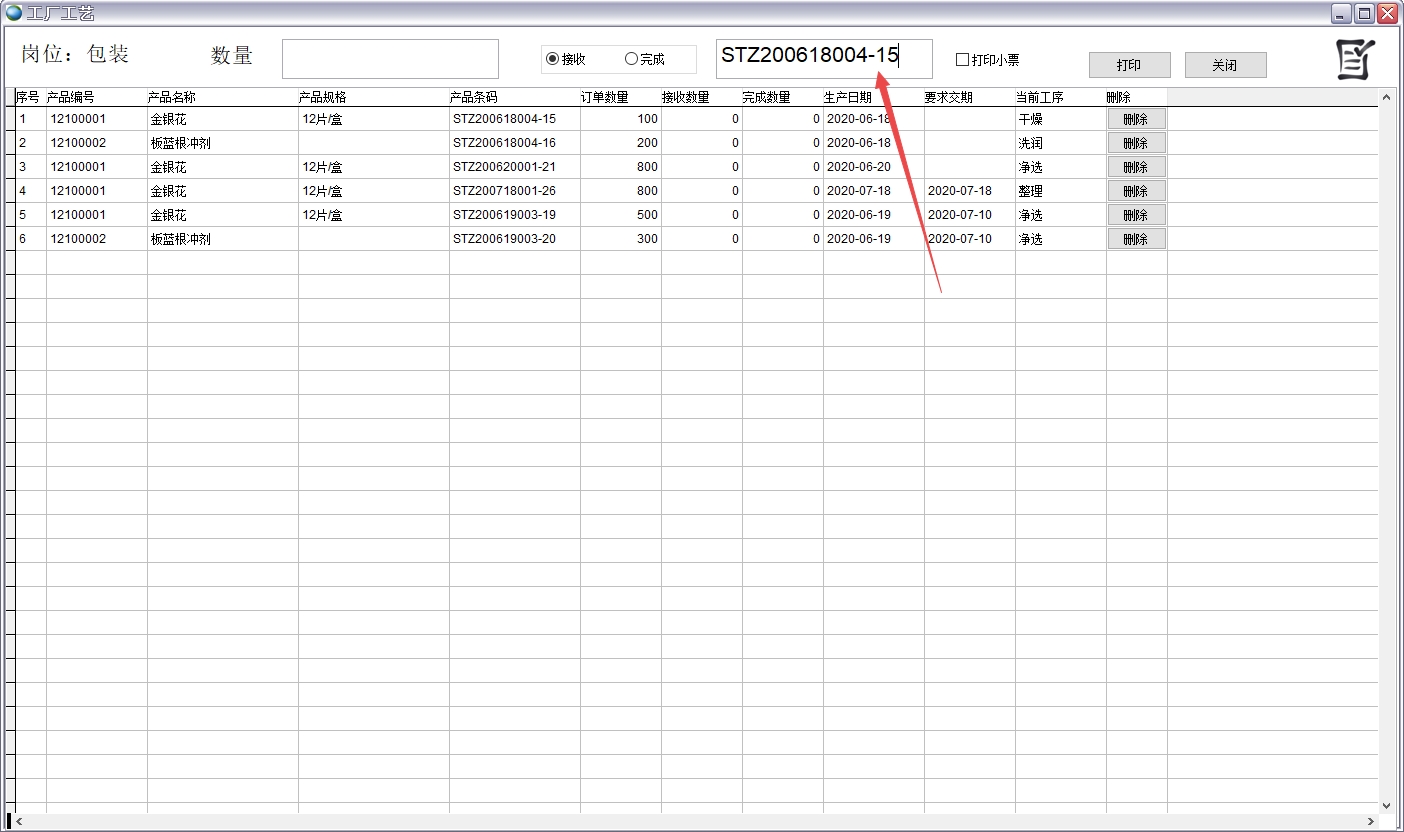Click into the 数量 input field
1404x832 pixels.
[x=390, y=59]
